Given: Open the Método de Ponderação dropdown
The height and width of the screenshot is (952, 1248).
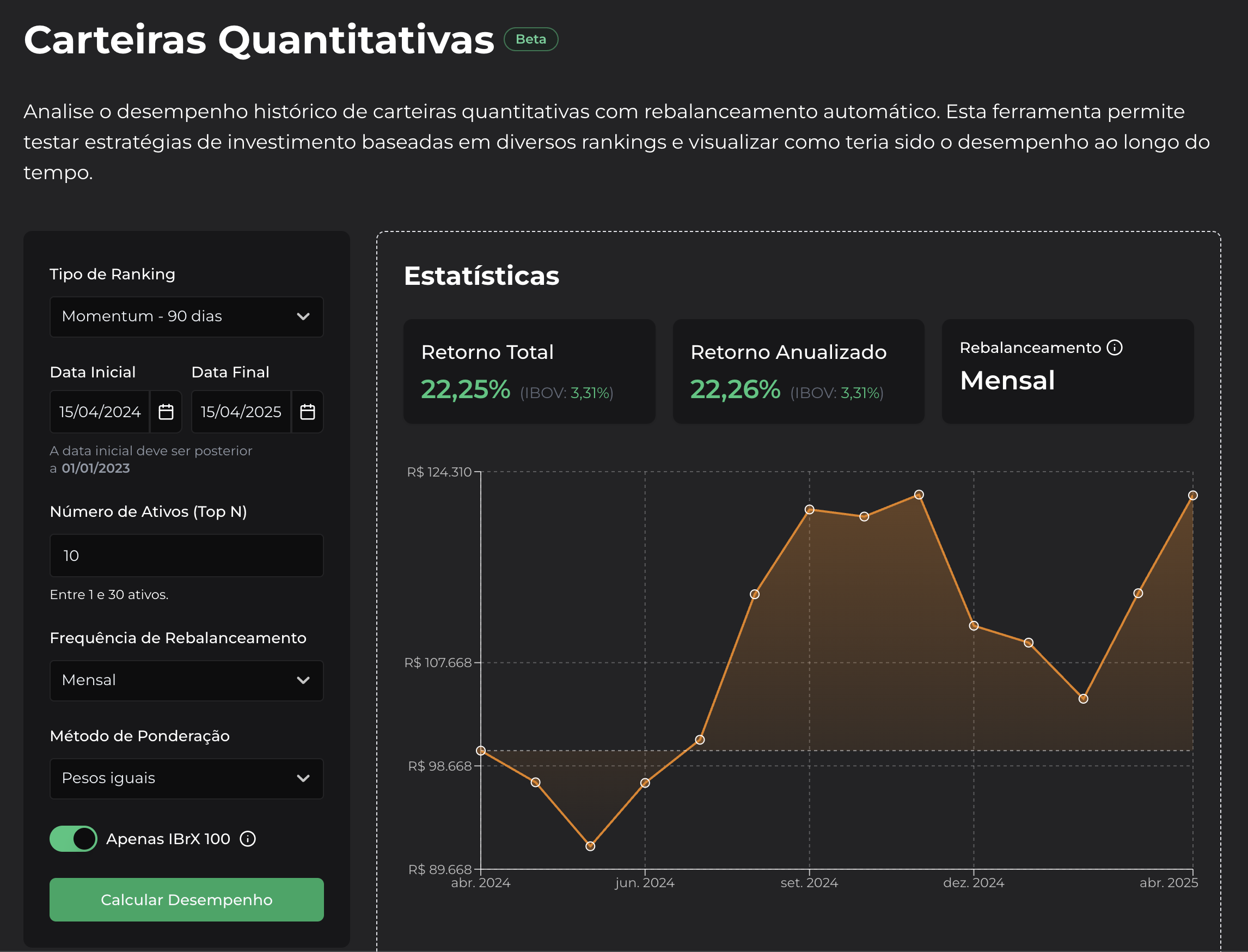Looking at the screenshot, I should pyautogui.click(x=186, y=778).
